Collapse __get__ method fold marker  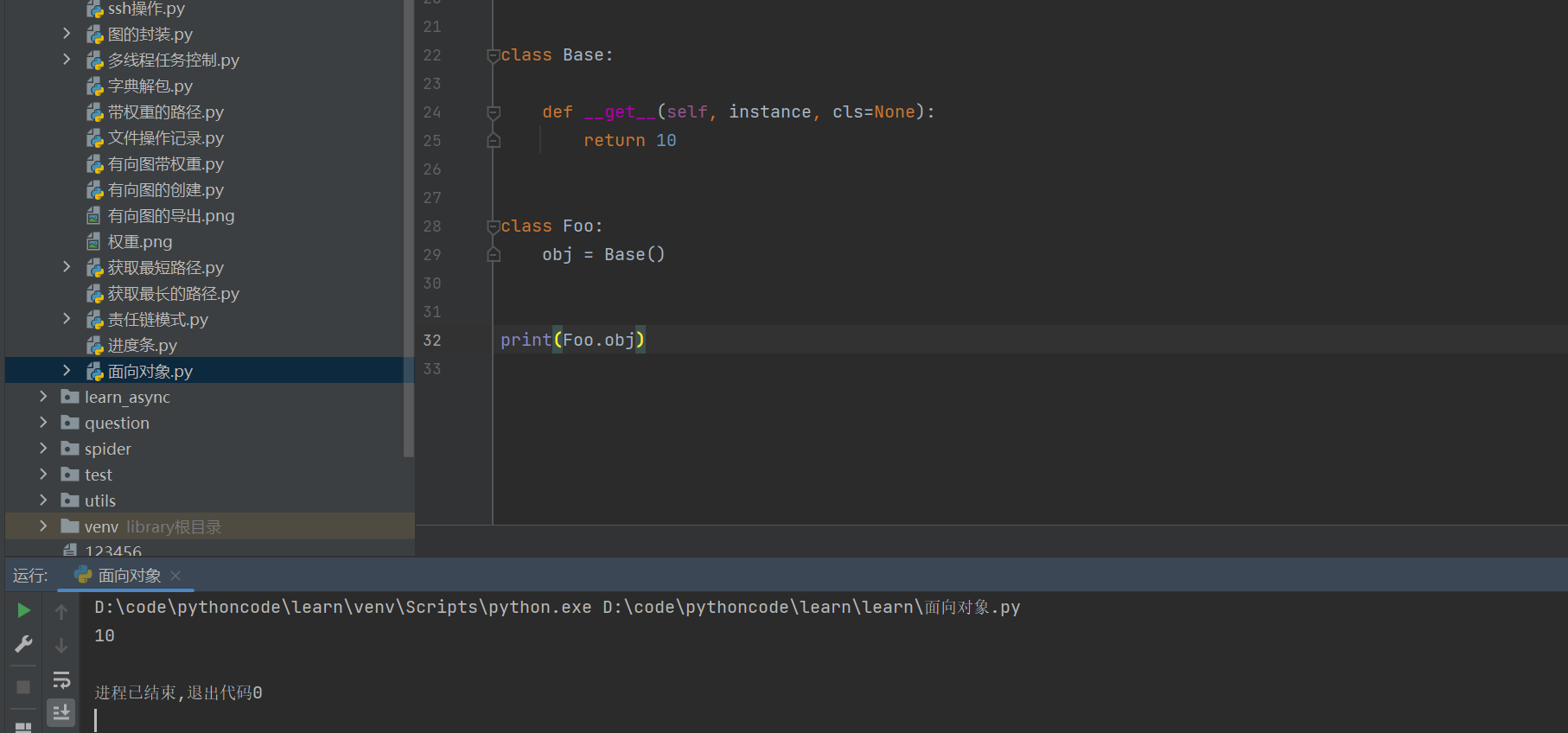point(493,112)
